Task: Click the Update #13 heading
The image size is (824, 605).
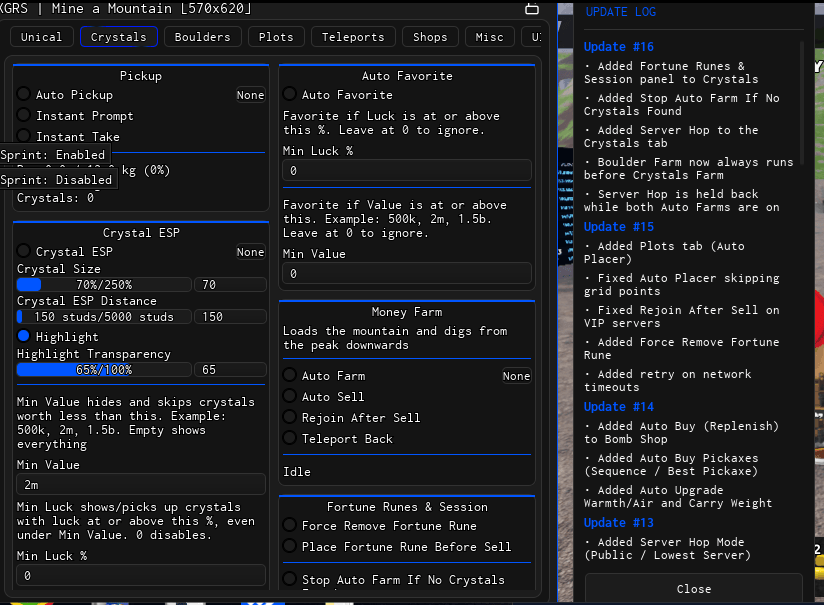Action: (619, 522)
